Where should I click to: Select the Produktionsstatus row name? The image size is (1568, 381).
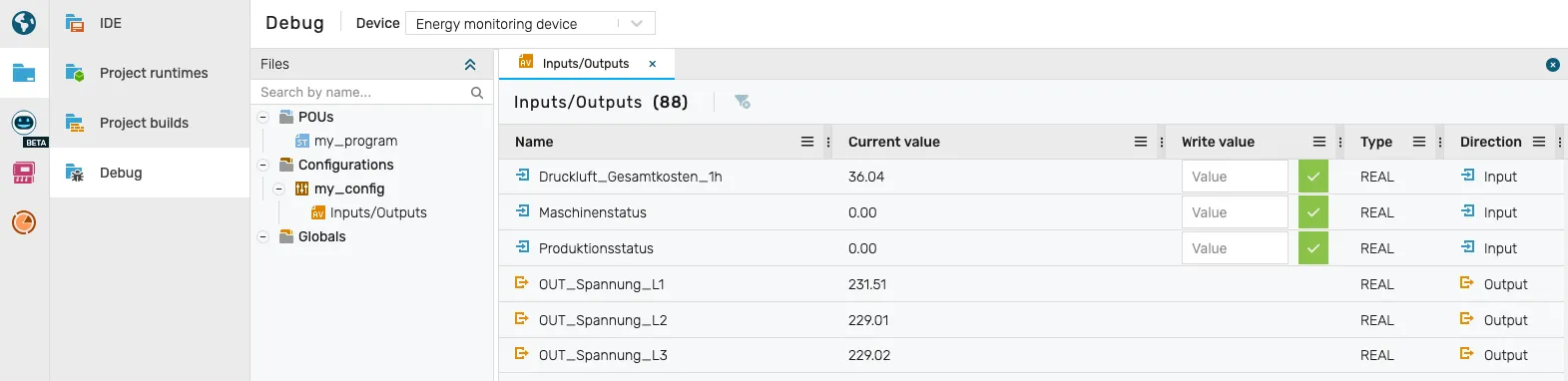click(596, 248)
